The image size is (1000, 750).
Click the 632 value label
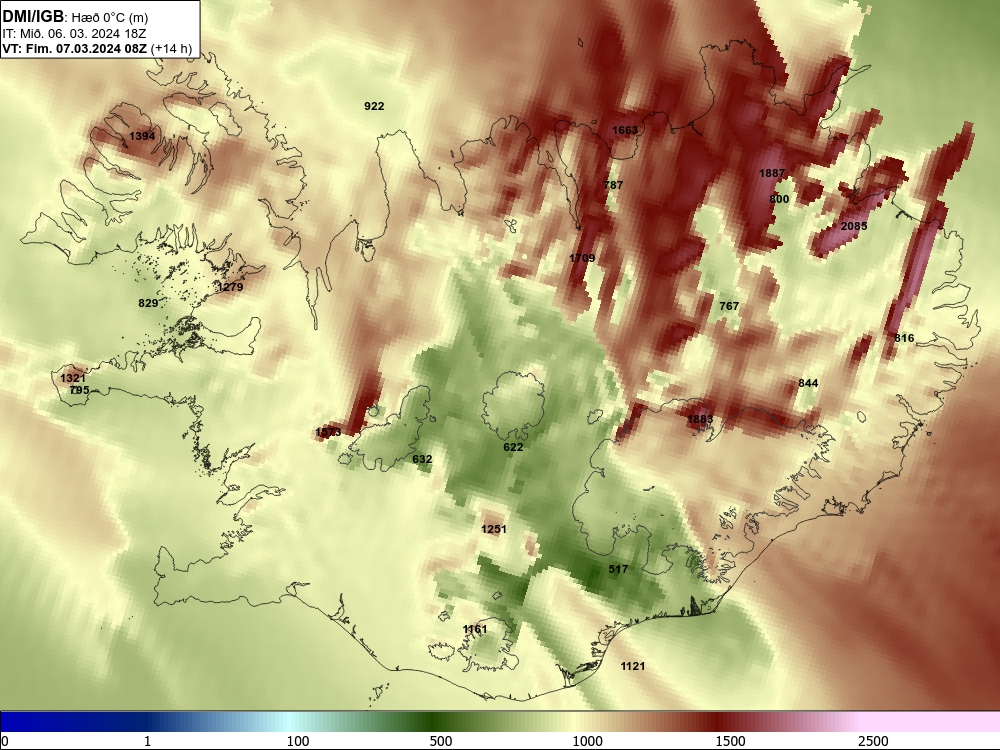[422, 459]
